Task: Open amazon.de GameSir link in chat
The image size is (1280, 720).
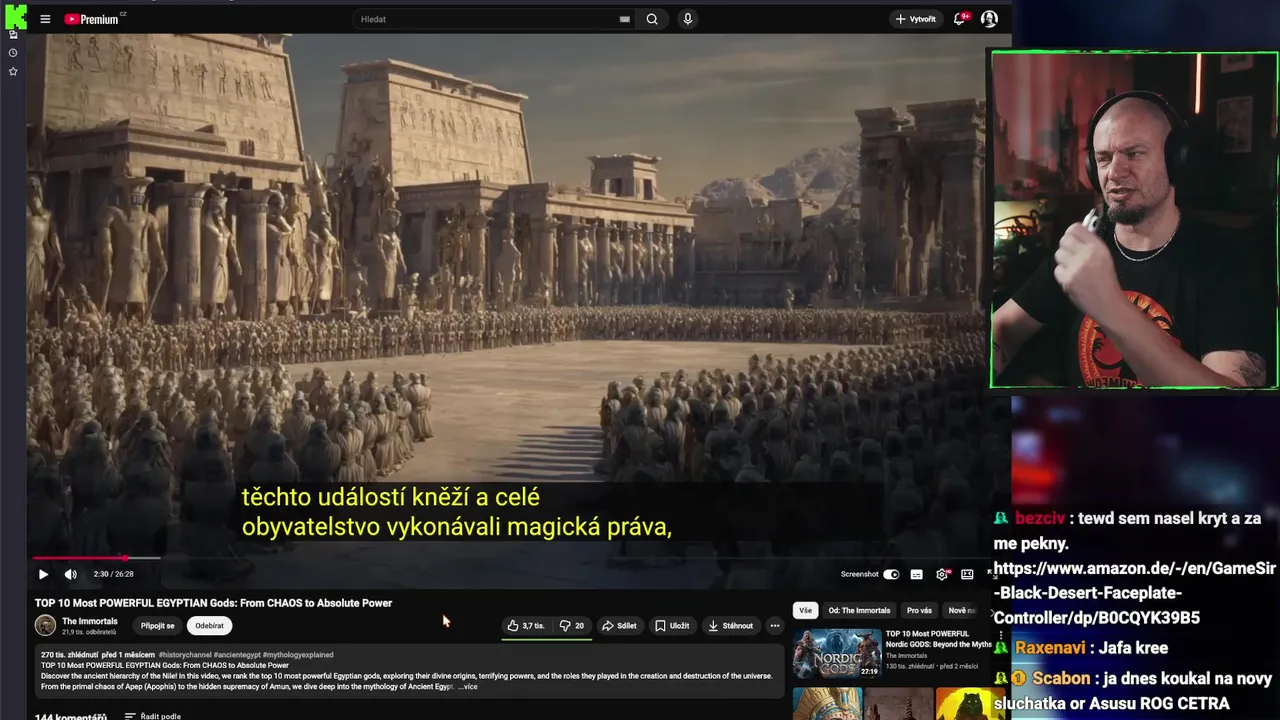Action: pyautogui.click(x=1135, y=593)
